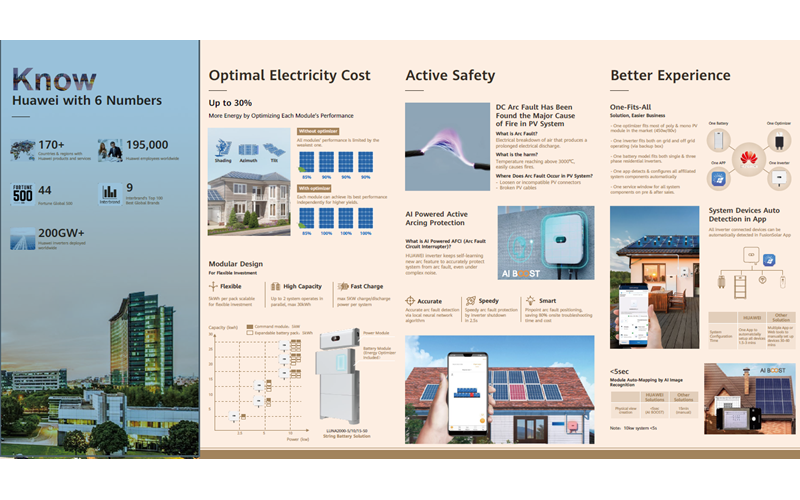The image size is (800, 500).
Task: Click the capacity versus power chart
Action: tap(260, 384)
